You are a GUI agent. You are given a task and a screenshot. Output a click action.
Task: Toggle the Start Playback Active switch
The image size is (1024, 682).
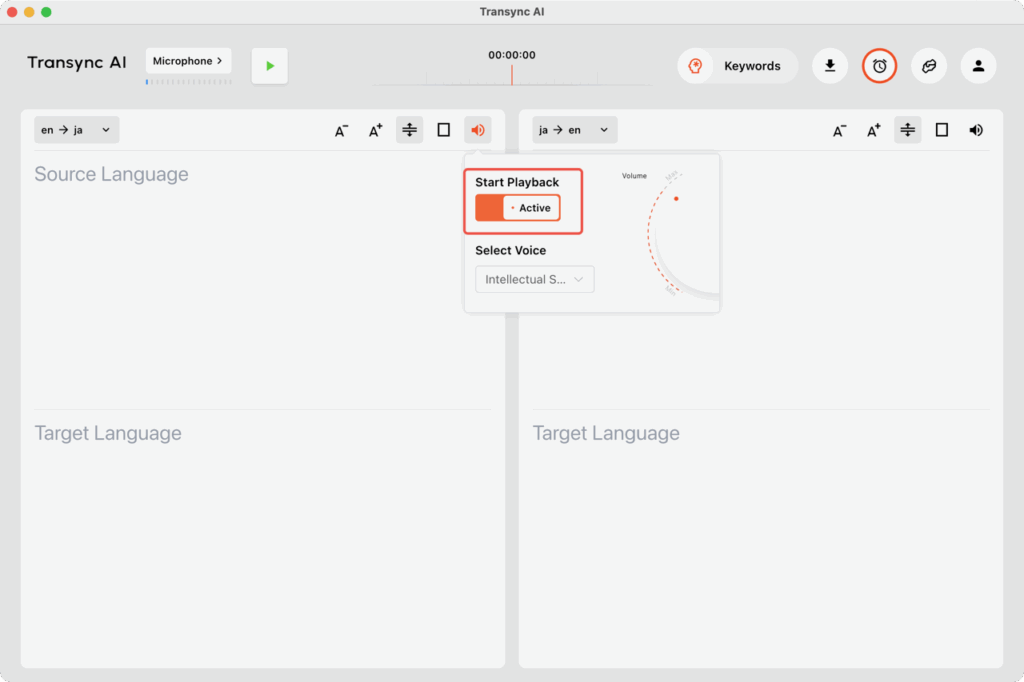517,208
